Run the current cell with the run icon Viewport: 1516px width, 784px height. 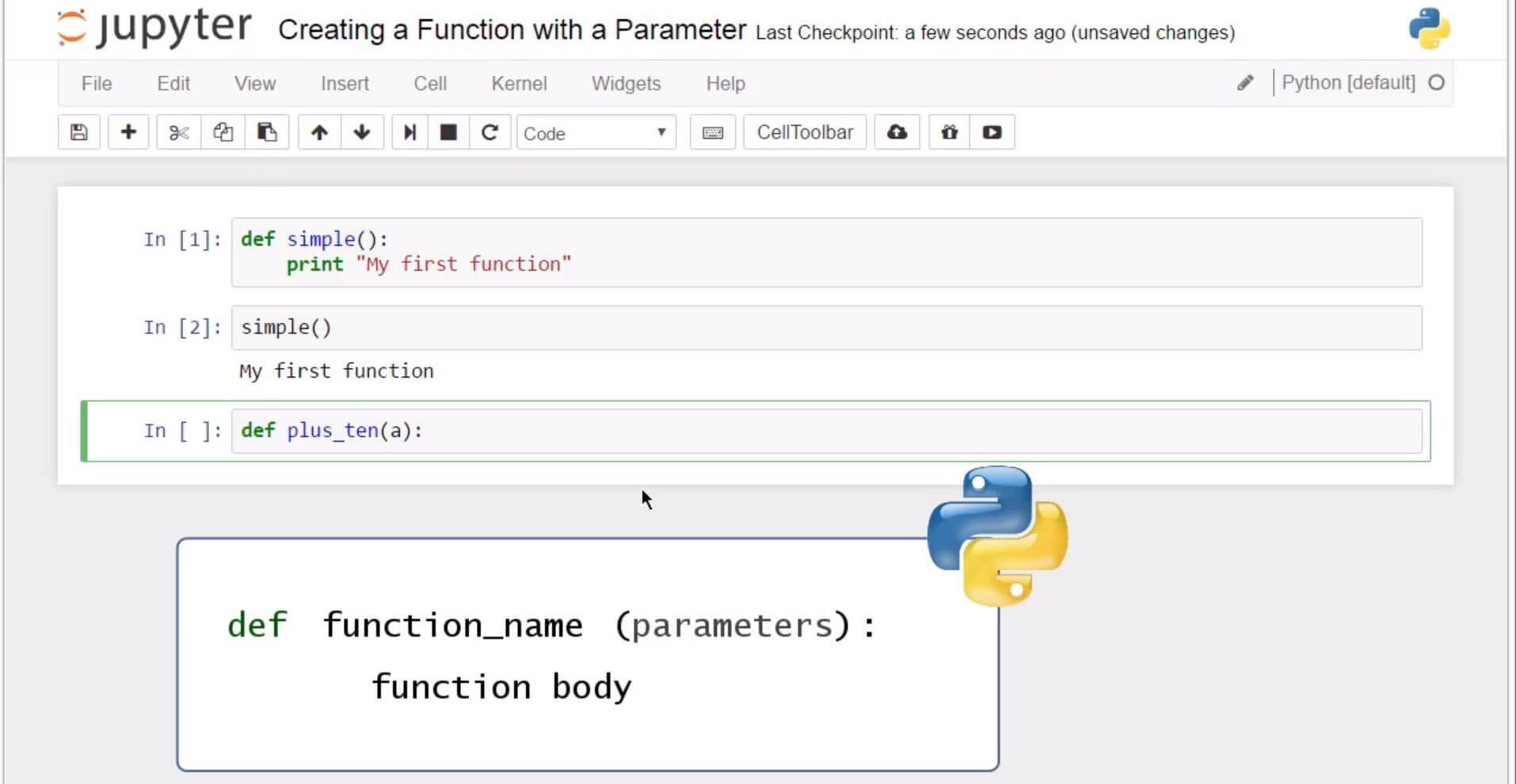[409, 132]
